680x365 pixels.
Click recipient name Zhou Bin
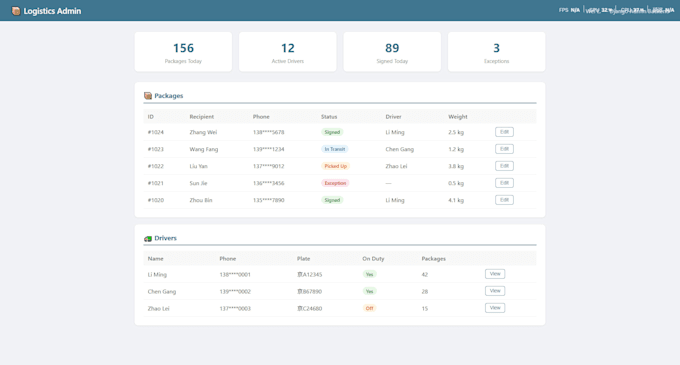pyautogui.click(x=201, y=200)
